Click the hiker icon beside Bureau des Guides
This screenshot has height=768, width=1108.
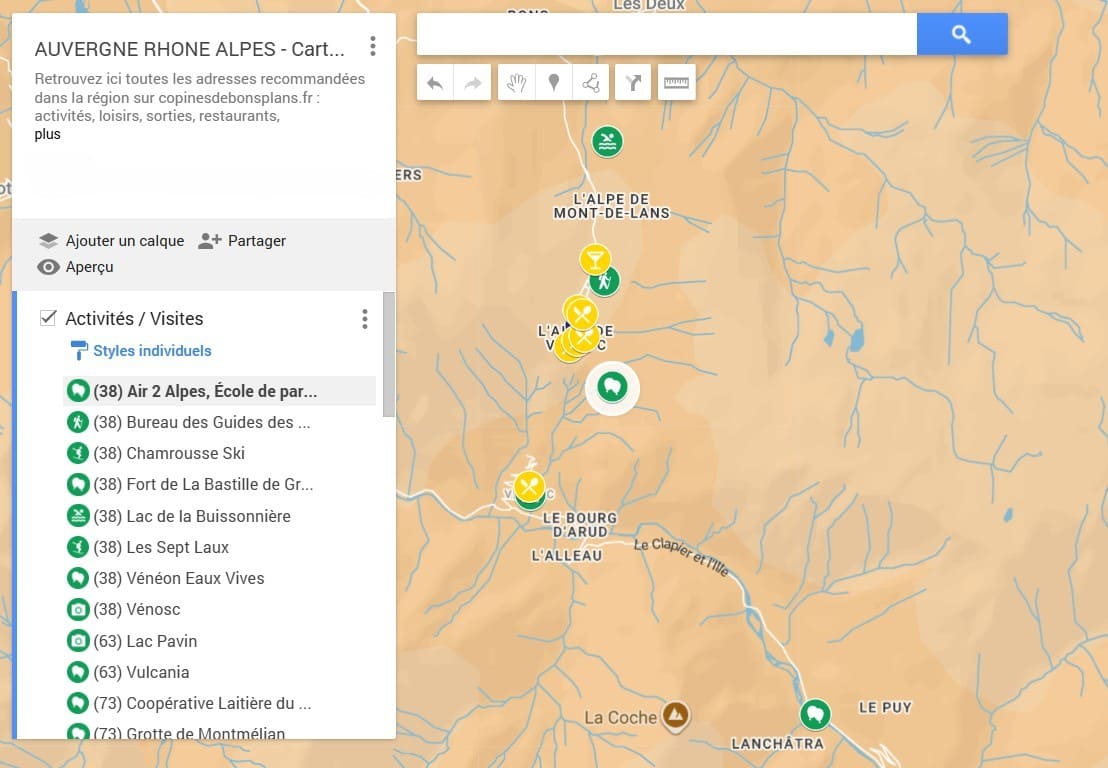click(78, 423)
